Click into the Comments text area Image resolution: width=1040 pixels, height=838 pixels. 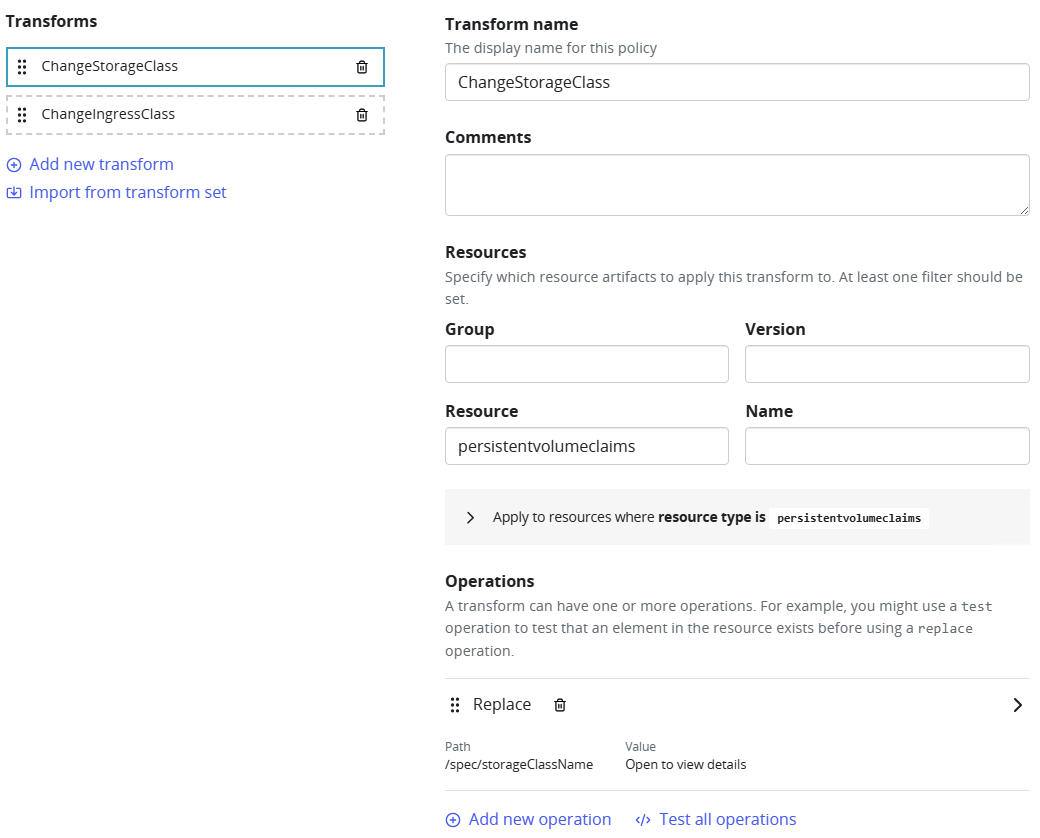click(736, 185)
